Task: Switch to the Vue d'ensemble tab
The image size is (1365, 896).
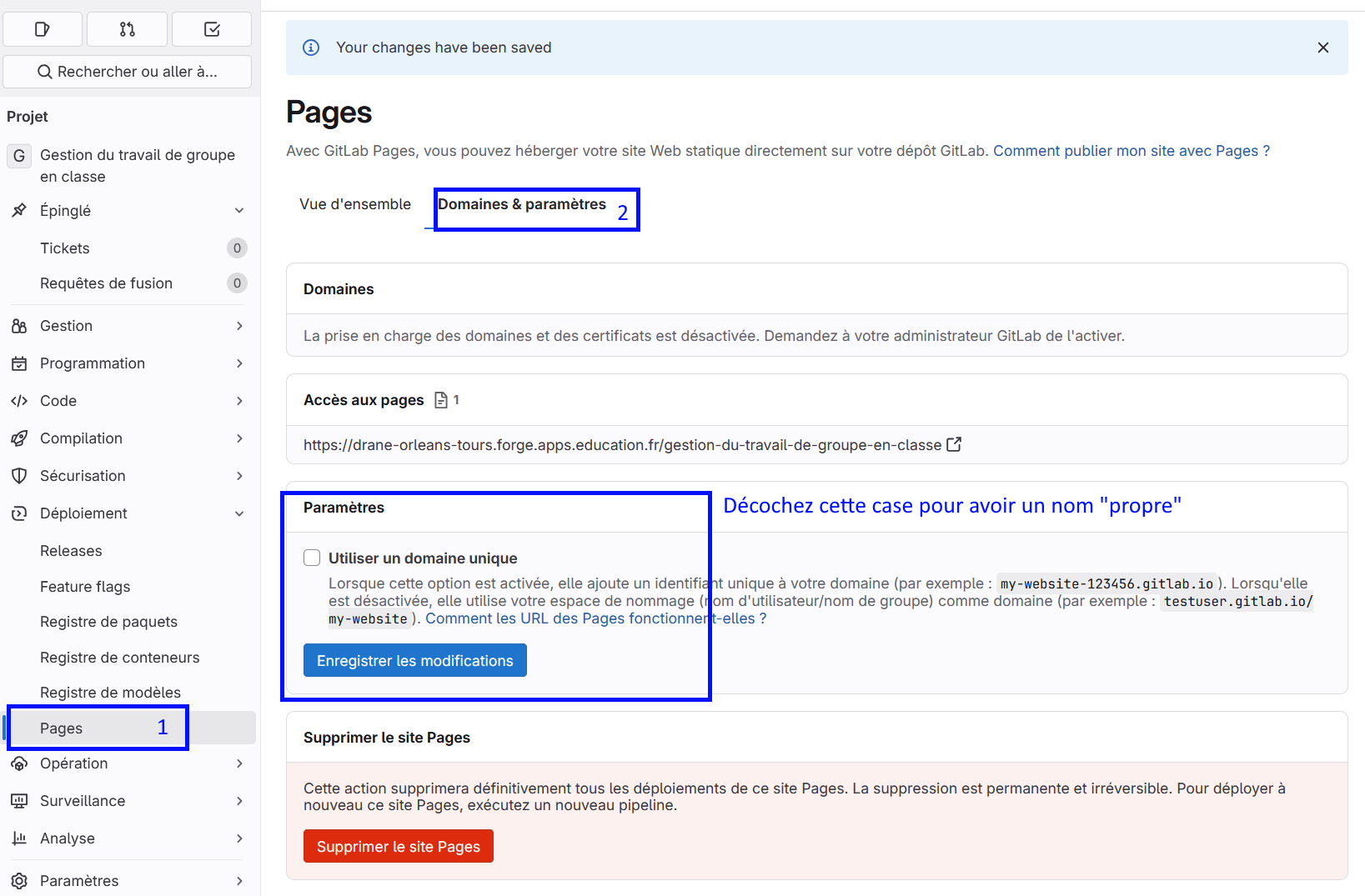Action: (355, 204)
